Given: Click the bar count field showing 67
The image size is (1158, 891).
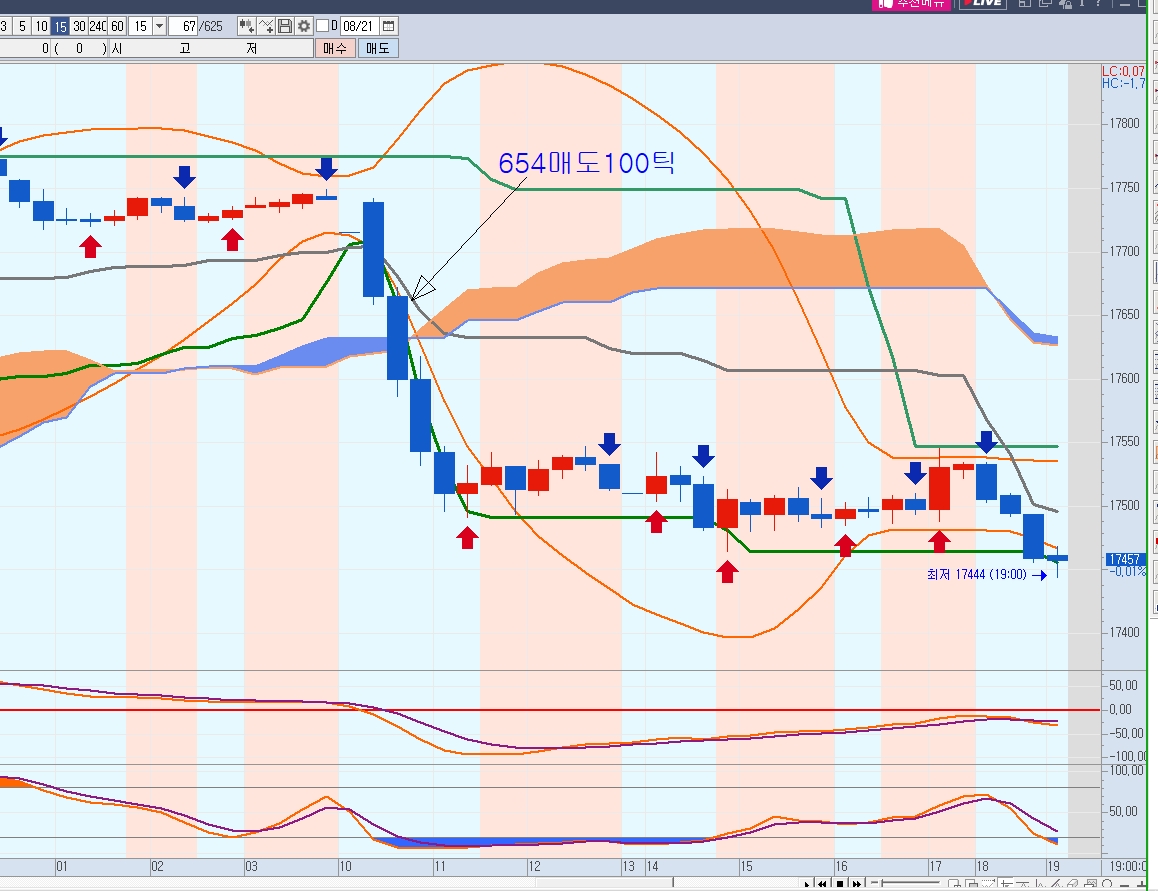Looking at the screenshot, I should point(183,27).
